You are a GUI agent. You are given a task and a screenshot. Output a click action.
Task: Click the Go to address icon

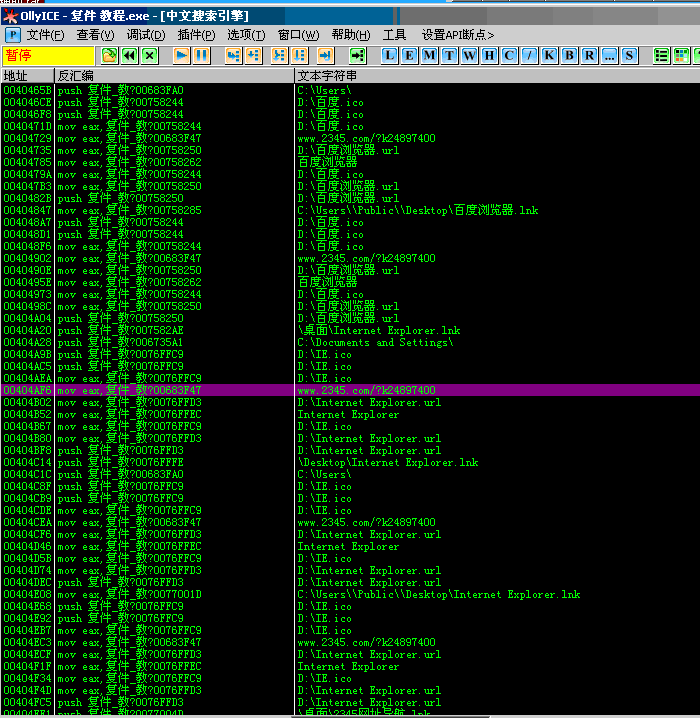(358, 56)
